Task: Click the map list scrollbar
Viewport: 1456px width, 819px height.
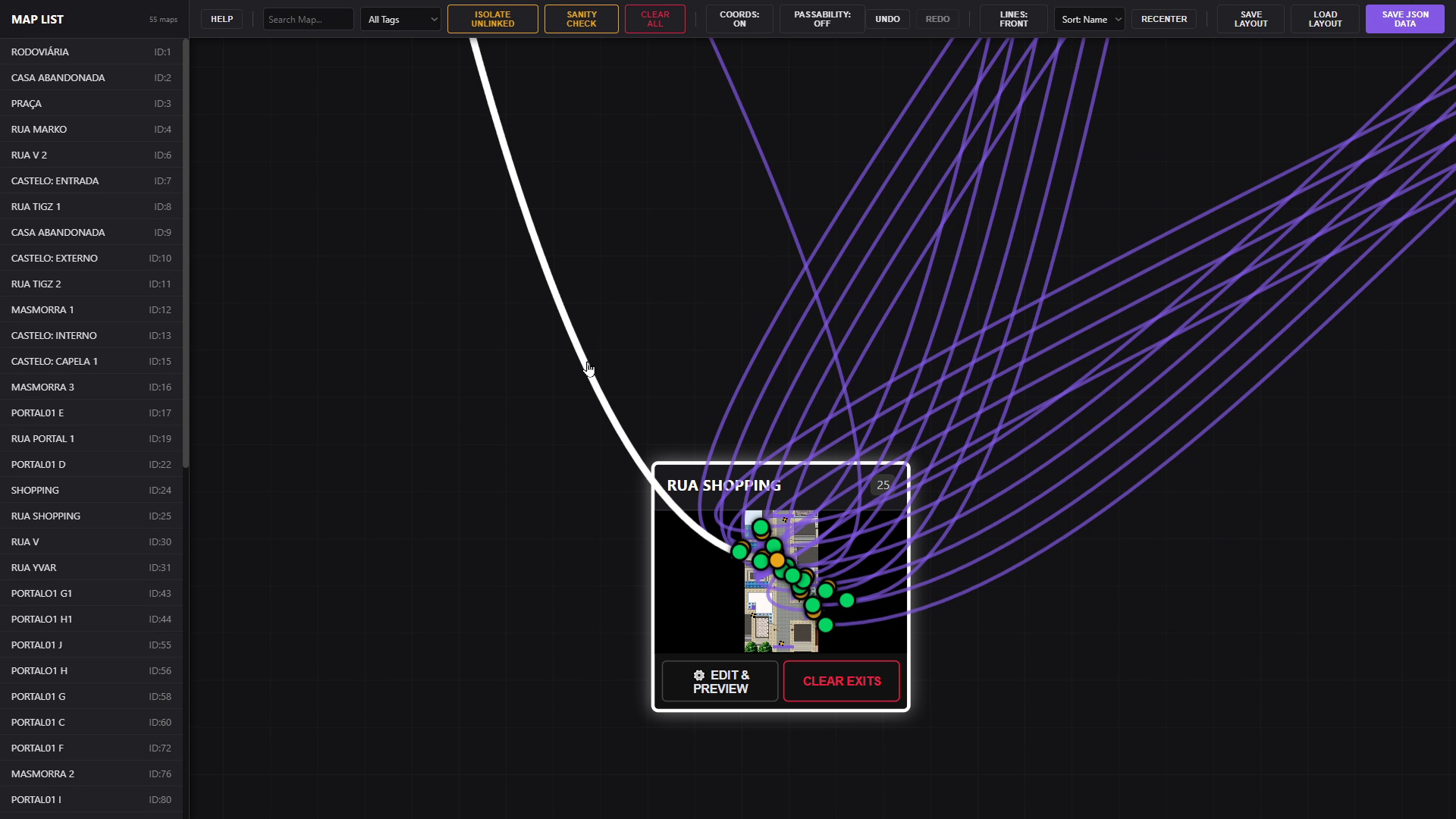Action: pyautogui.click(x=186, y=254)
